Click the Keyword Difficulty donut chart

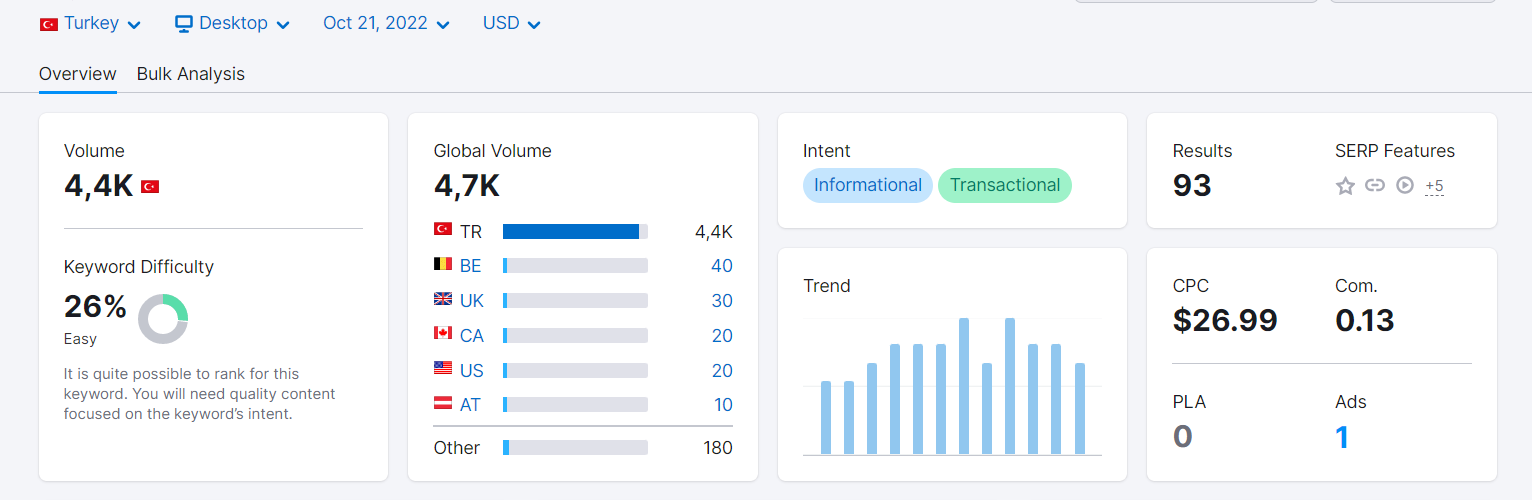(x=163, y=319)
